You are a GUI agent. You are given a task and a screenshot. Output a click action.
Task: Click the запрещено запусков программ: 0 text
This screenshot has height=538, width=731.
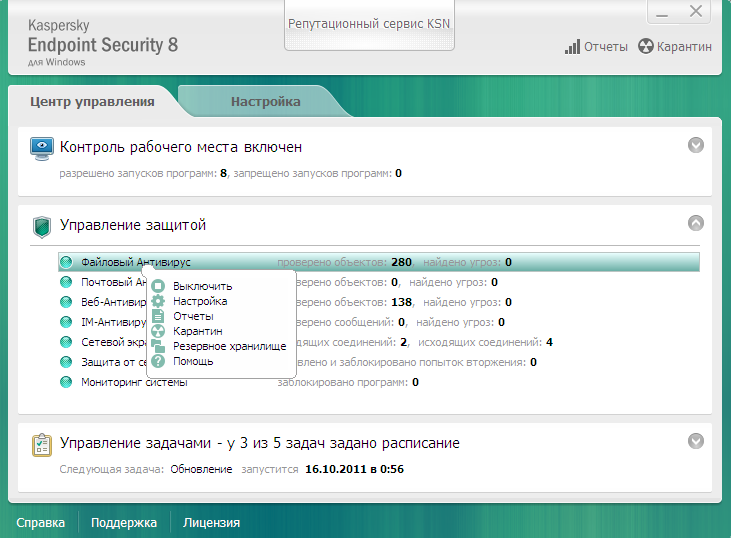click(317, 173)
